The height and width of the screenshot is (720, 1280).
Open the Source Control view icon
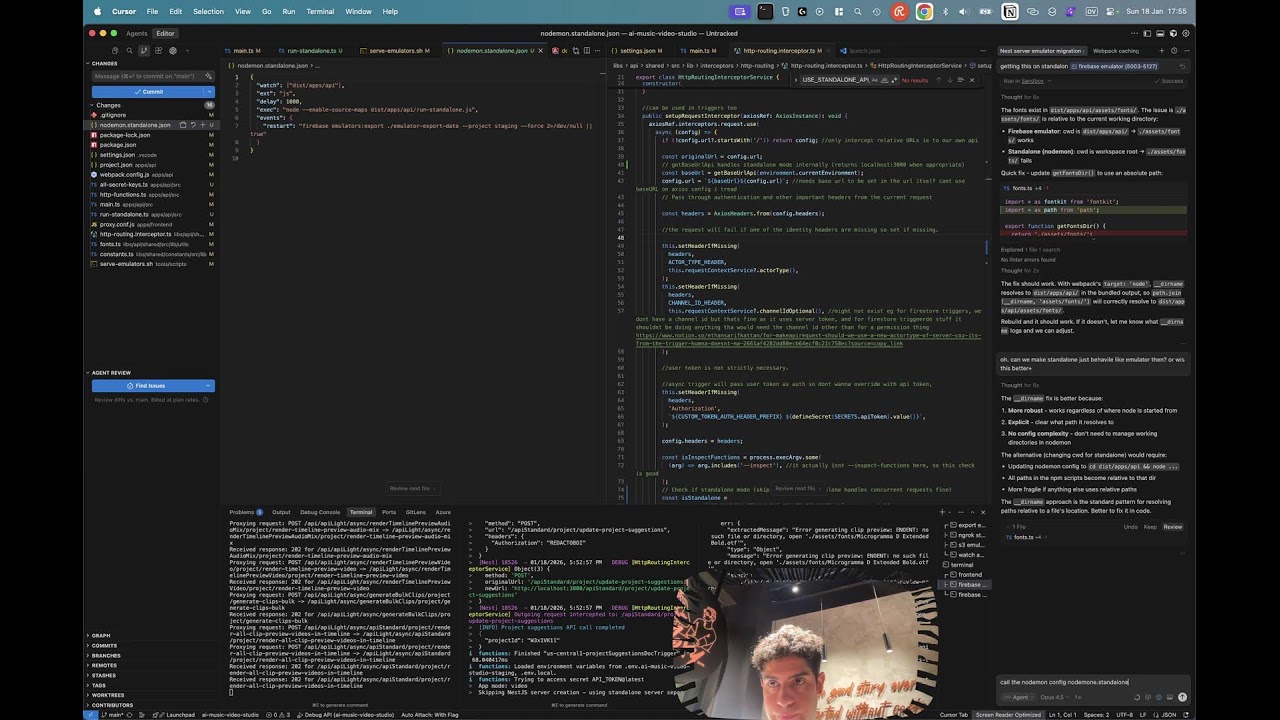click(144, 50)
